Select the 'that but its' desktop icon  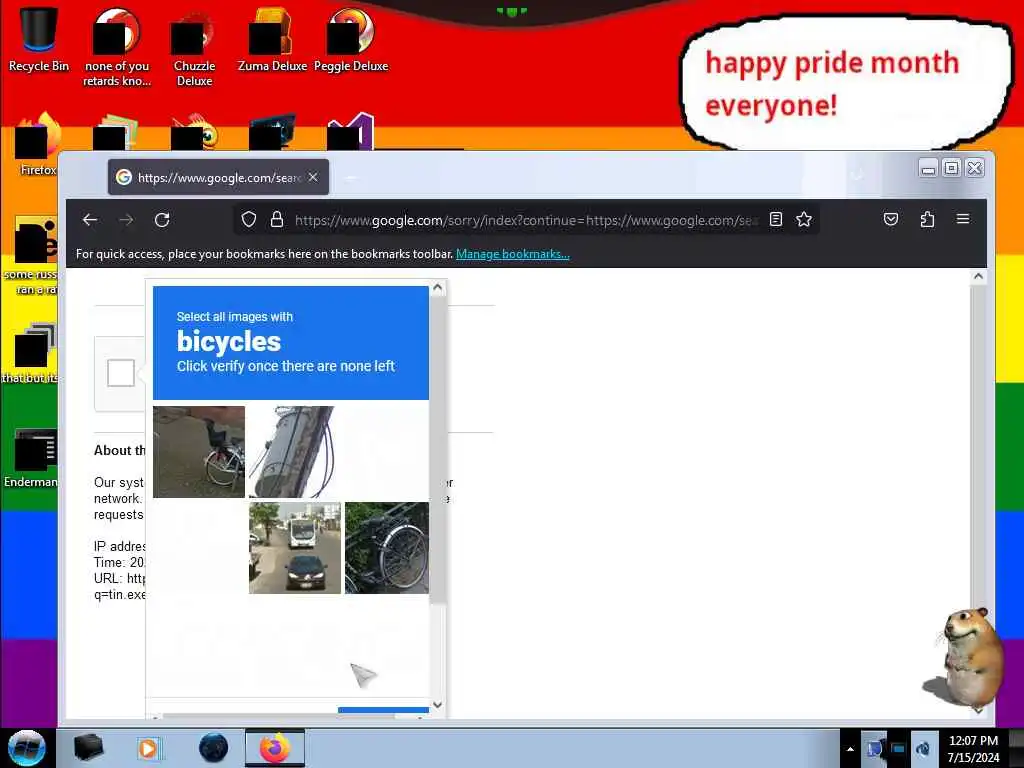[x=31, y=353]
